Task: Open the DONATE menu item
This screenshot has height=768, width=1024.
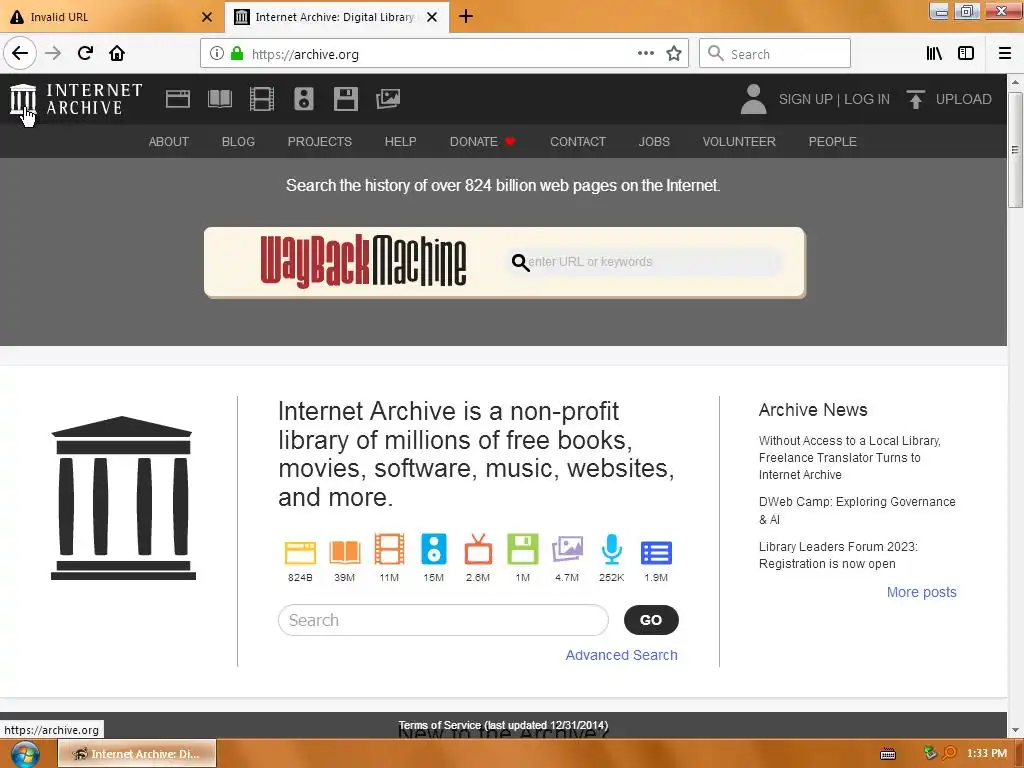Action: [x=483, y=142]
